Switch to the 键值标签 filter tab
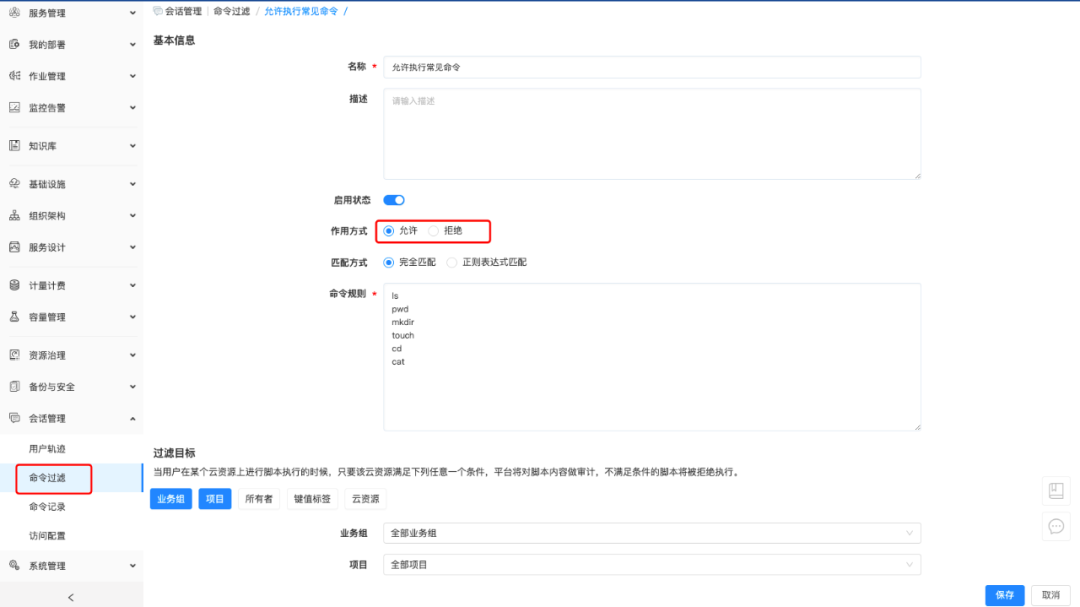The image size is (1080, 607). (x=313, y=498)
